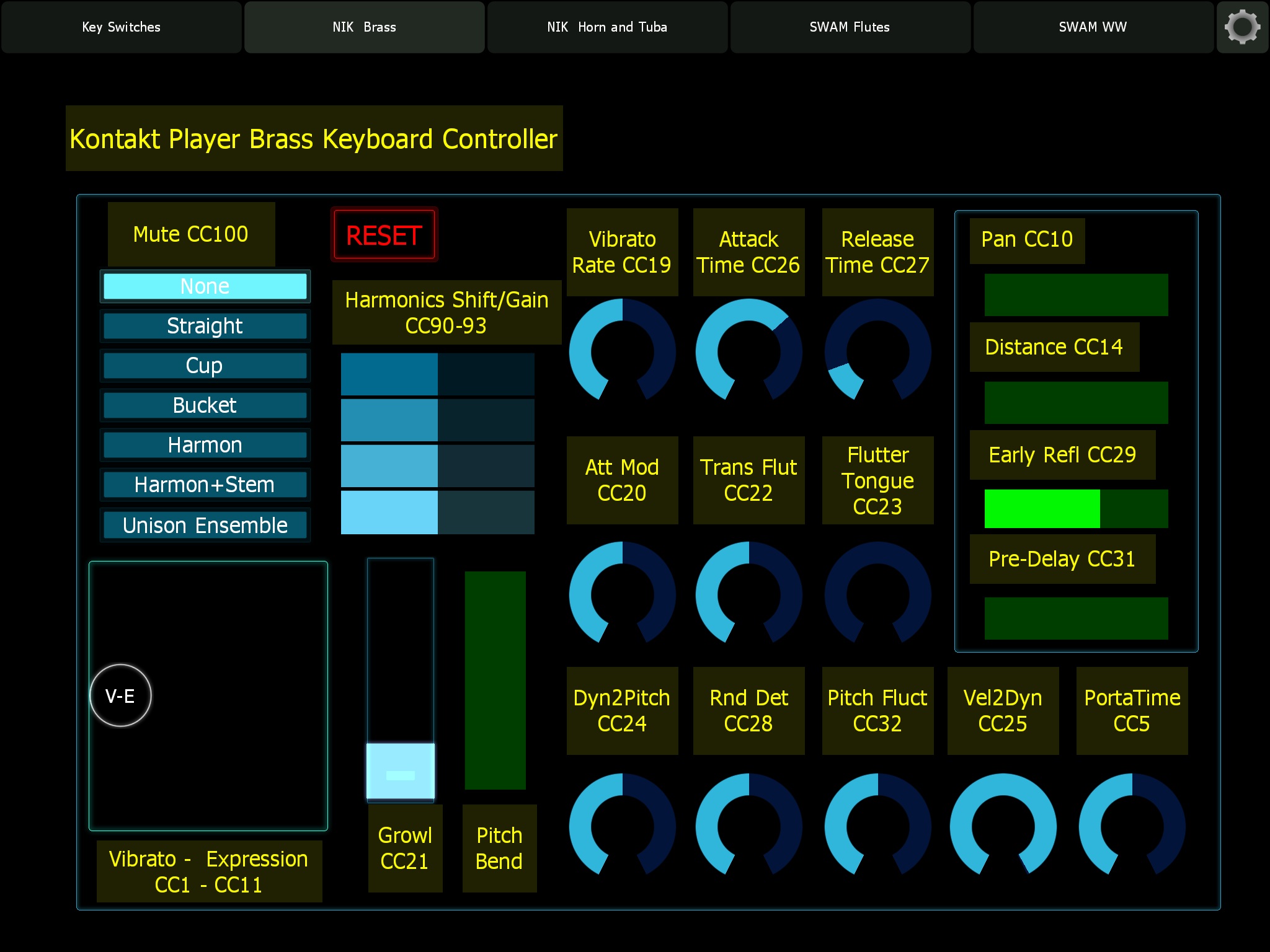
Task: Click the Vel2Dyn CC25 label
Action: pyautogui.click(x=1003, y=711)
